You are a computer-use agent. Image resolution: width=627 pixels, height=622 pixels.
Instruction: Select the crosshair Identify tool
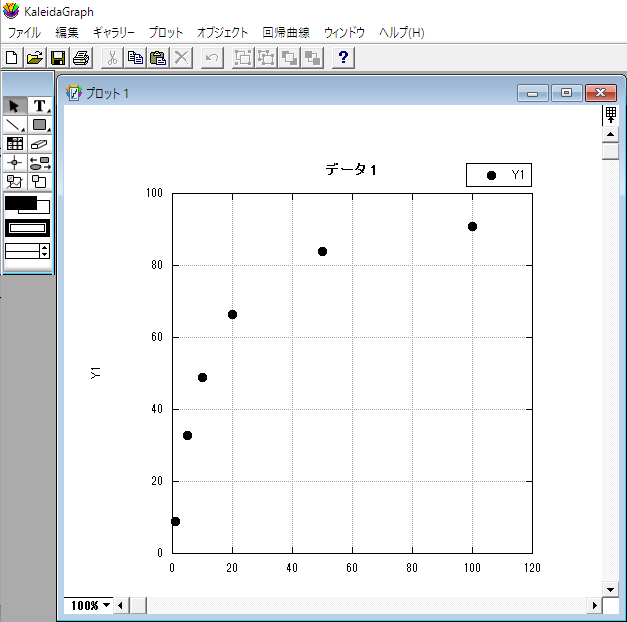click(x=15, y=163)
